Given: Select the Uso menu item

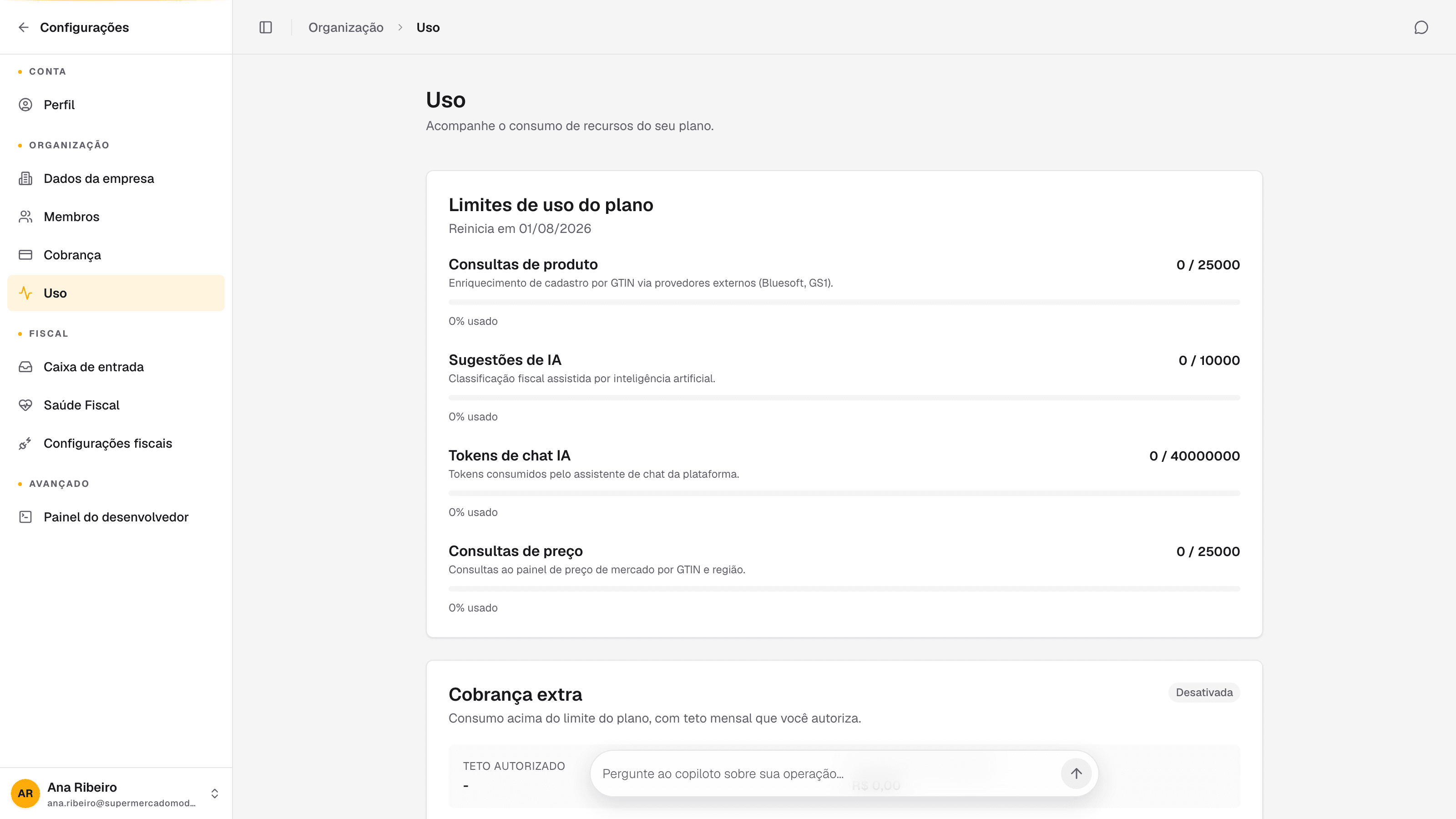Looking at the screenshot, I should (x=116, y=293).
